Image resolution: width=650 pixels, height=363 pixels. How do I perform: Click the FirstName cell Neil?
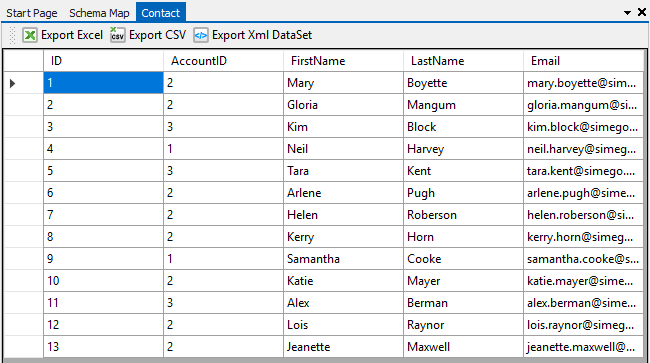click(x=343, y=149)
